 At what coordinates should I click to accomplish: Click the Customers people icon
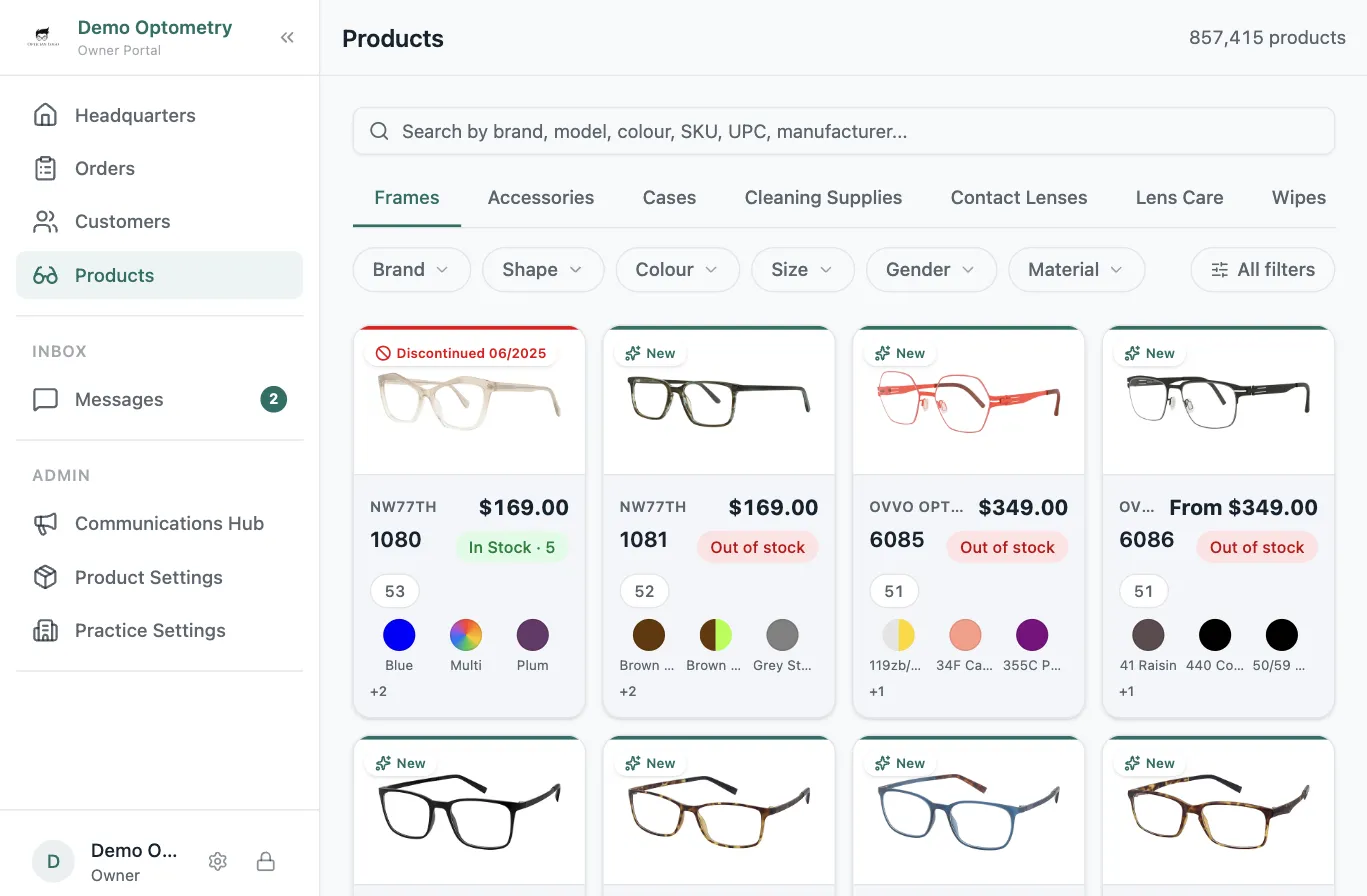point(45,221)
